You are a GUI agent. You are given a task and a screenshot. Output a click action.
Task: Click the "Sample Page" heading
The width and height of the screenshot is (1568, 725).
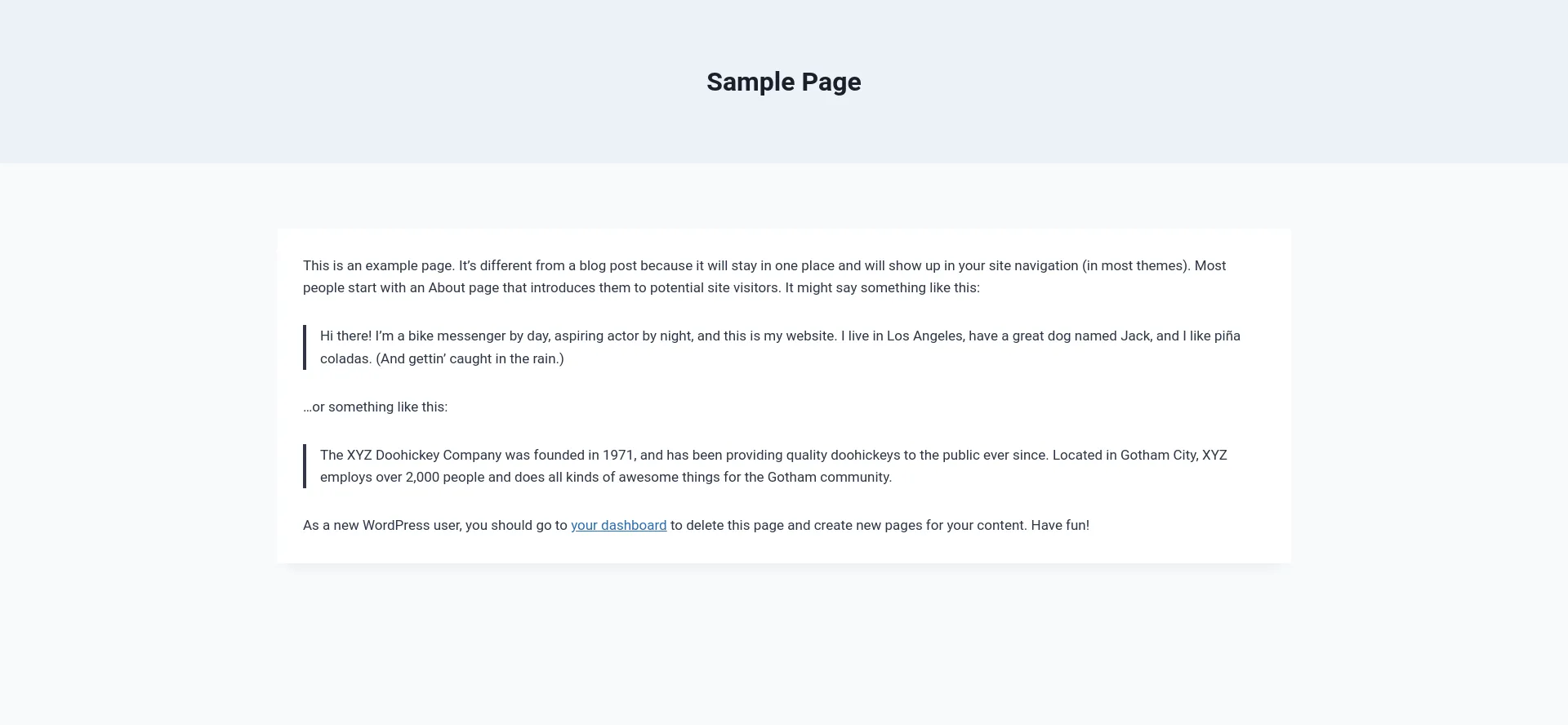[783, 82]
